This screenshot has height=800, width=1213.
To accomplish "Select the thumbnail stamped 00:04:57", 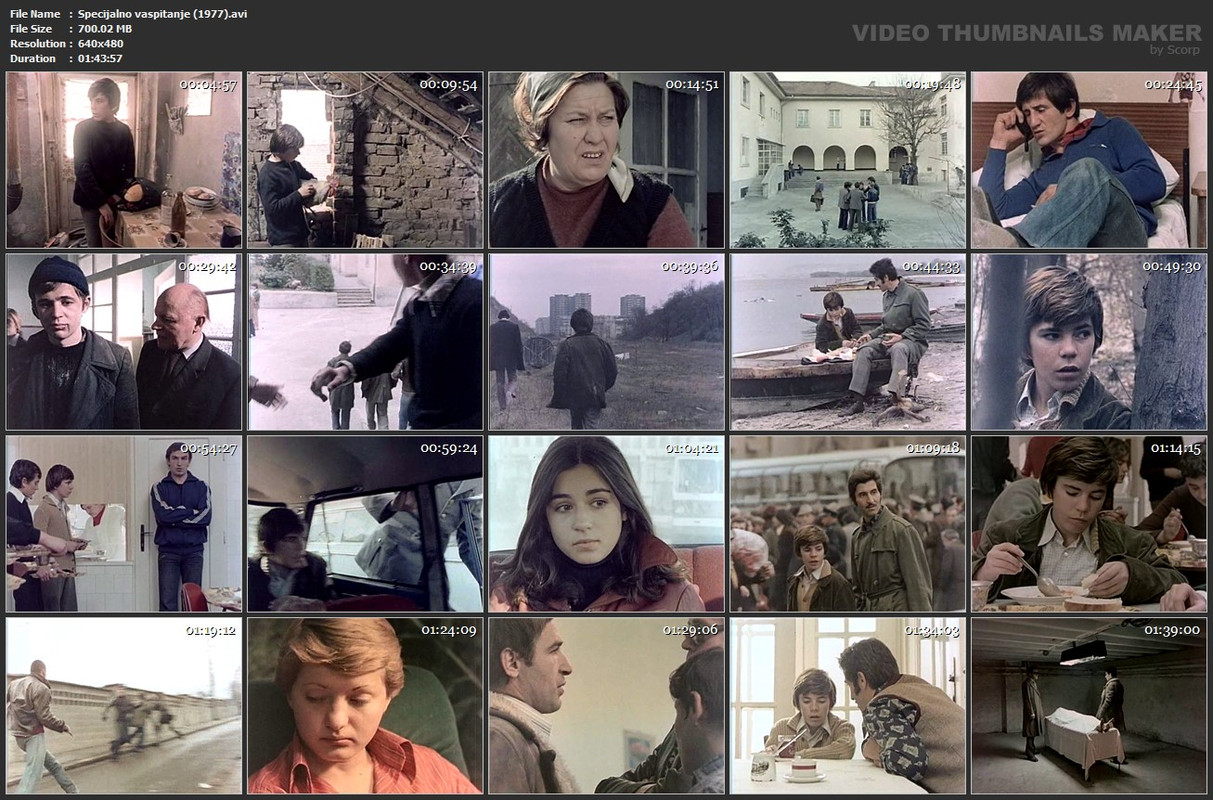I will point(124,160).
